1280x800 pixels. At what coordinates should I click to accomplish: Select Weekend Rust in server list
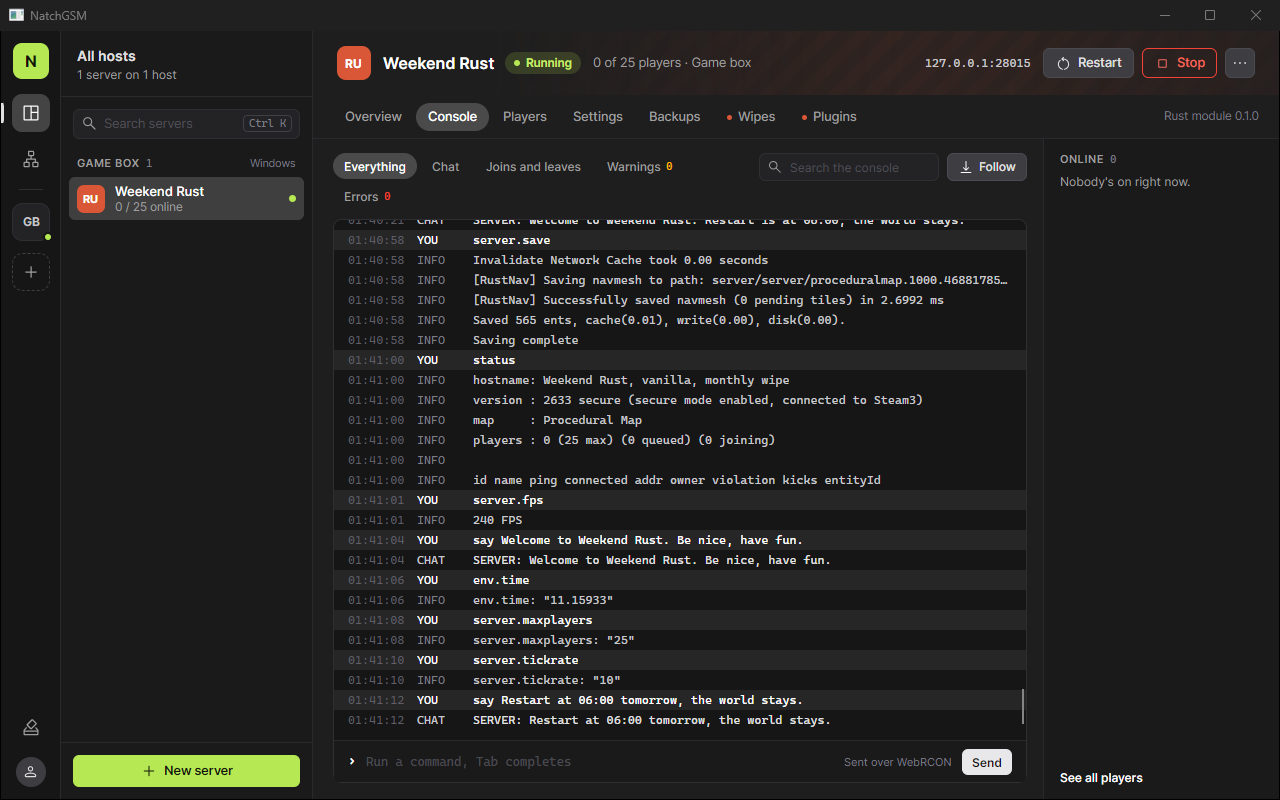click(x=186, y=199)
